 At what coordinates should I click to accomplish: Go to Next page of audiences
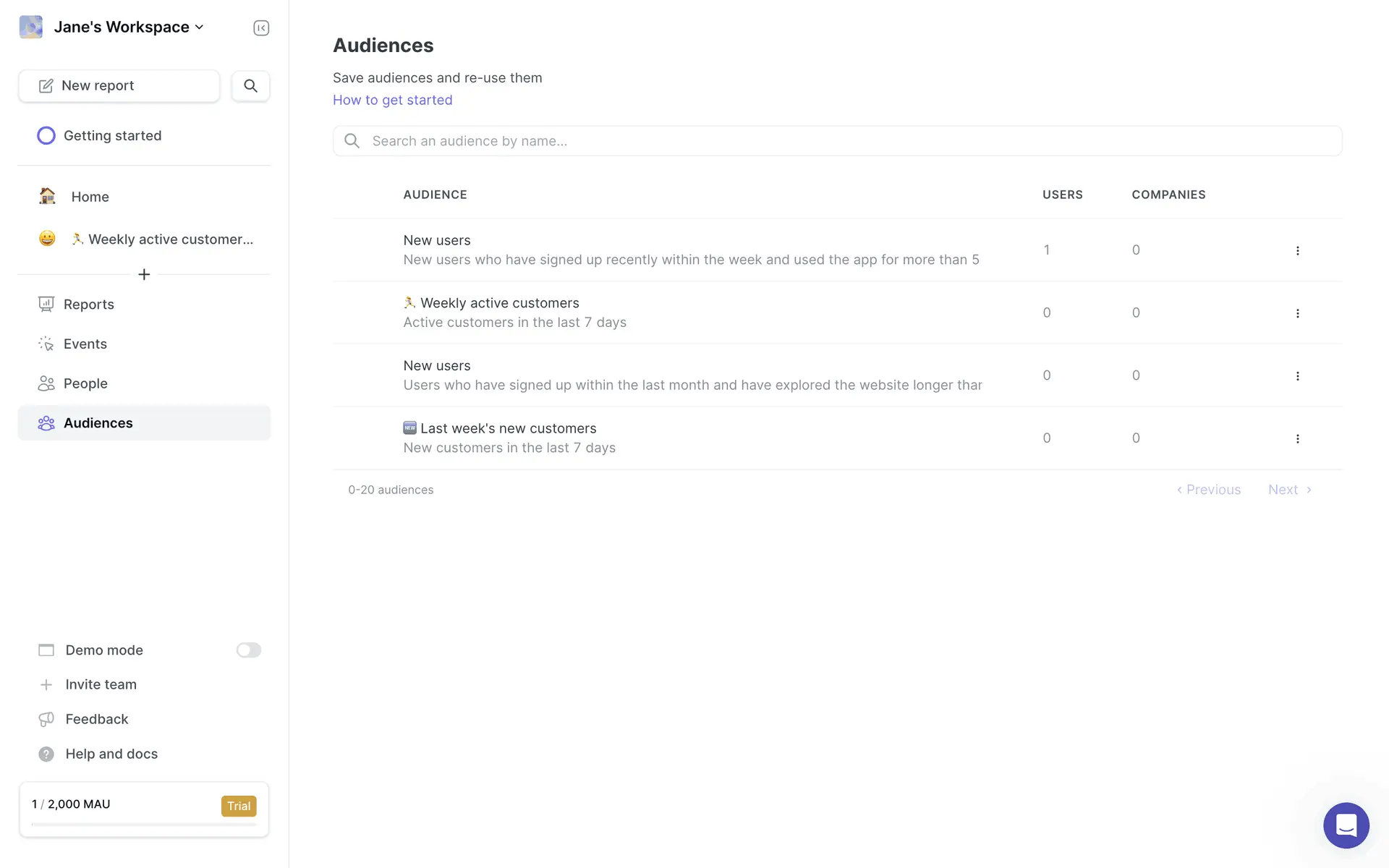[1289, 490]
